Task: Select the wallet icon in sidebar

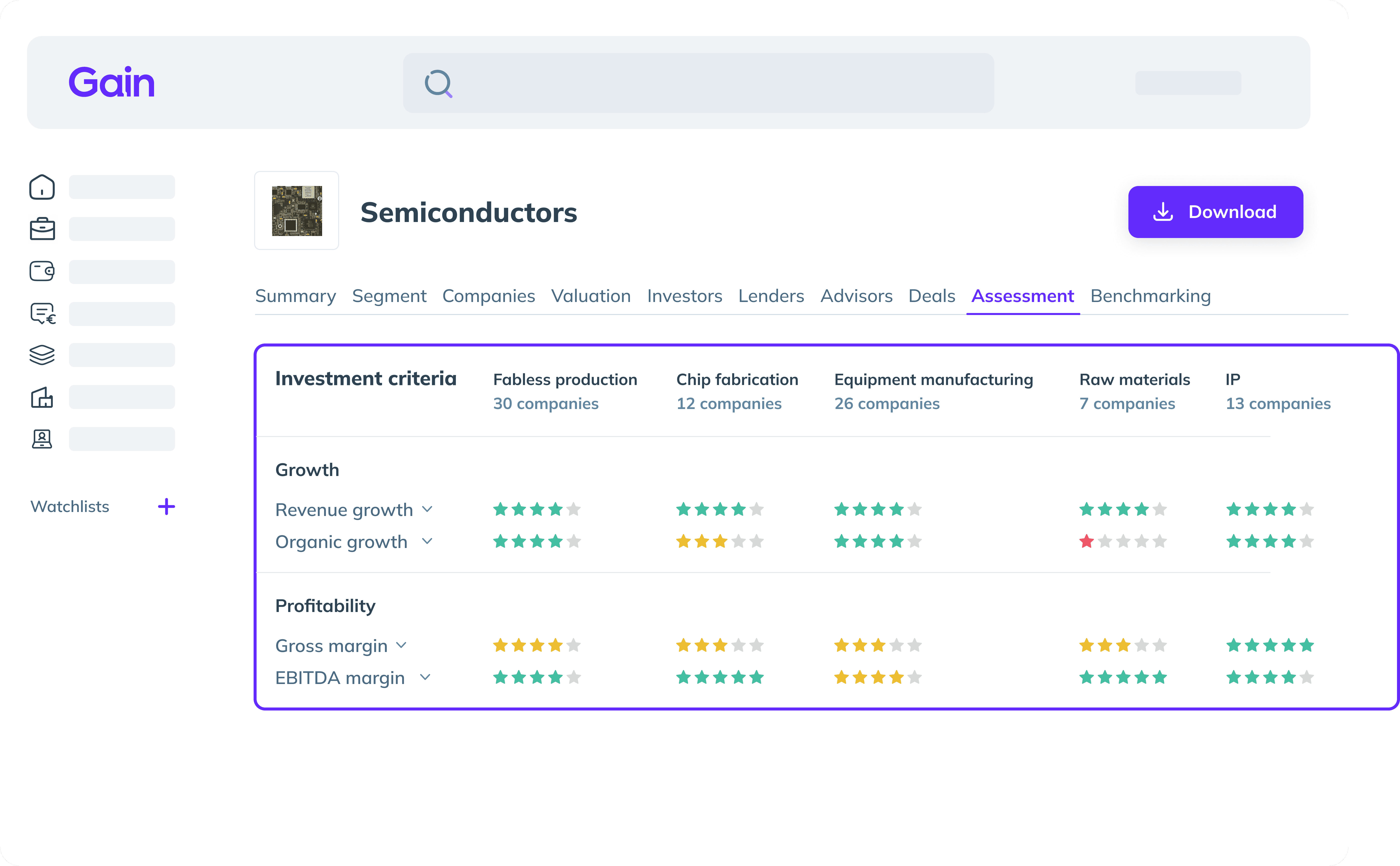Action: tap(42, 271)
